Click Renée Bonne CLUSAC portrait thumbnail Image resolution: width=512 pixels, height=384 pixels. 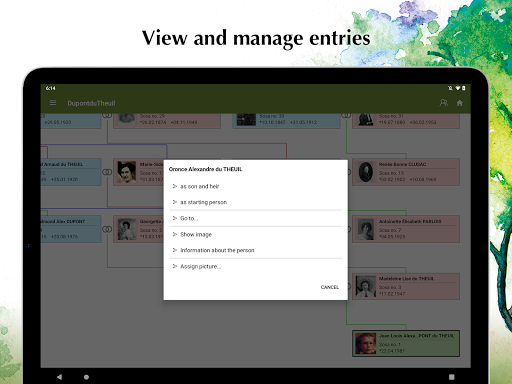tap(366, 172)
